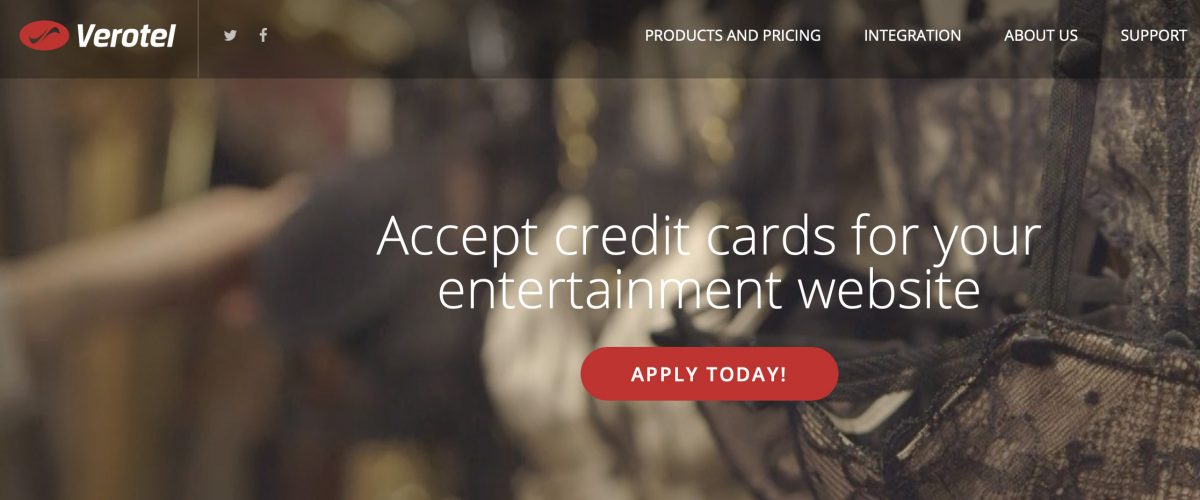Open Verotel's Twitter page via bird icon
Image resolution: width=1200 pixels, height=500 pixels.
(x=231, y=35)
